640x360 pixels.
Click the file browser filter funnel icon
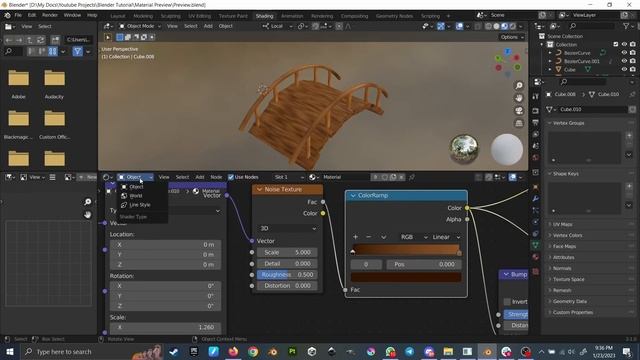coord(78,51)
